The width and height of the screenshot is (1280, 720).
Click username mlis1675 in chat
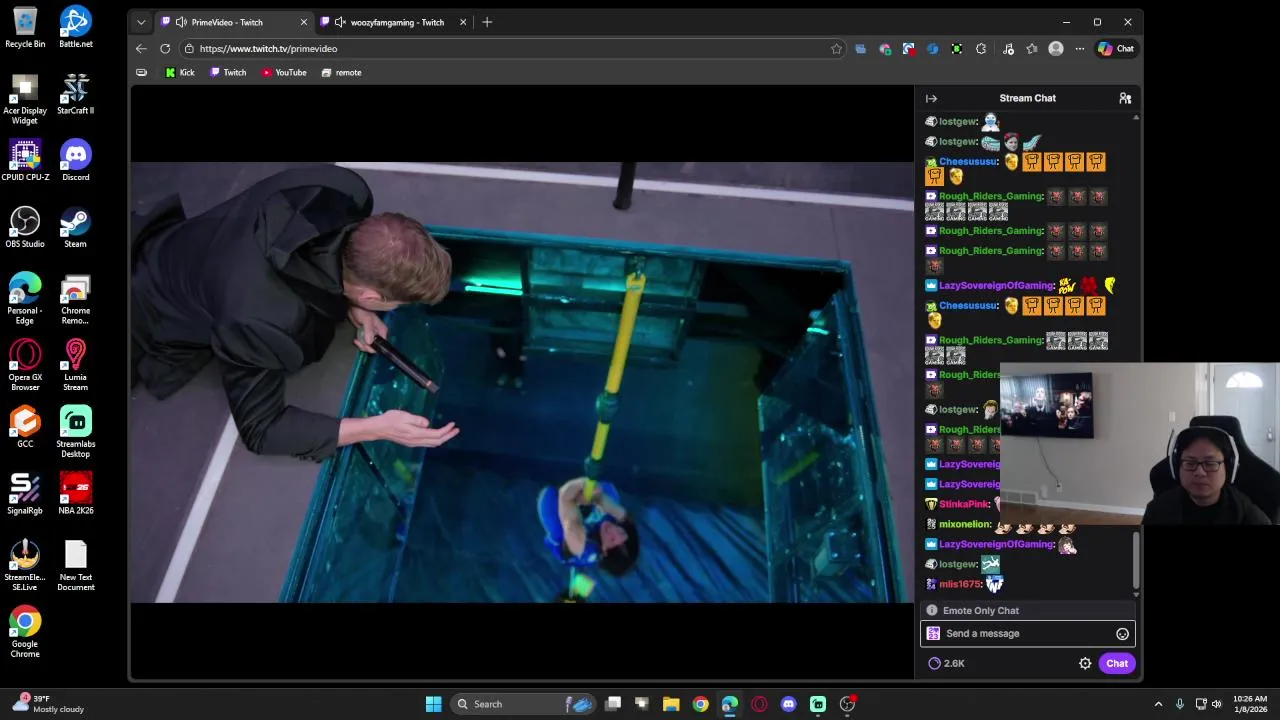[960, 584]
